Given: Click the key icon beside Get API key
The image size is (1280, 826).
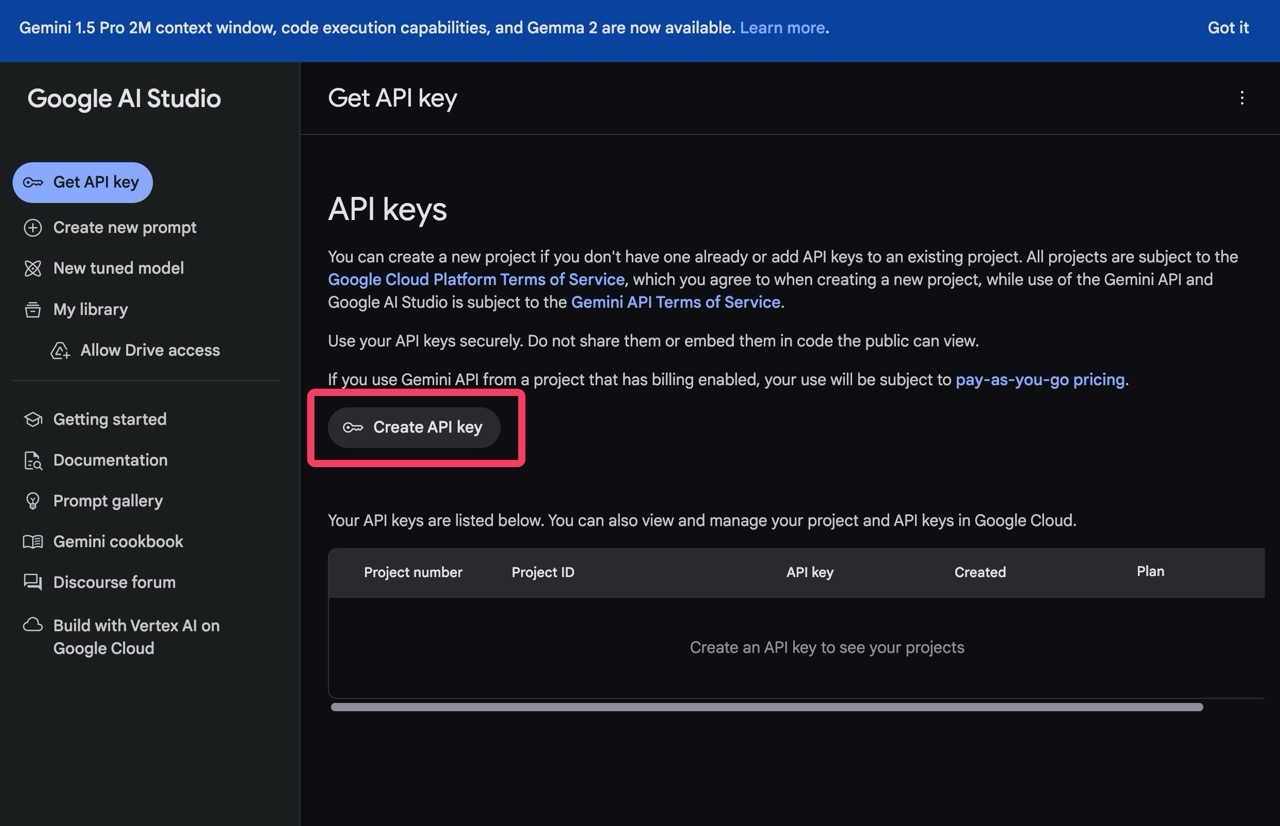Looking at the screenshot, I should (x=33, y=182).
